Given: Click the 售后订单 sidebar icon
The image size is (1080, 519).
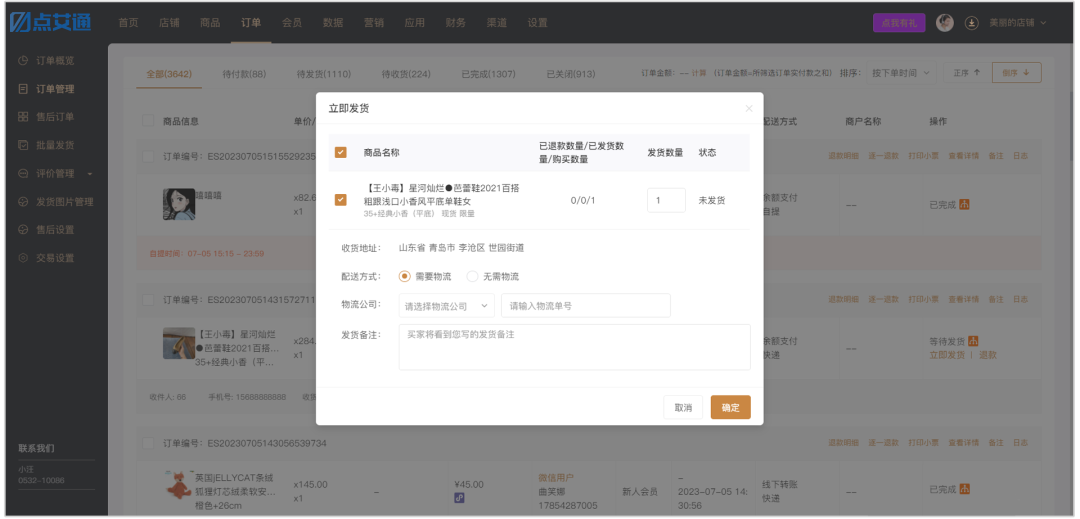Looking at the screenshot, I should point(23,117).
